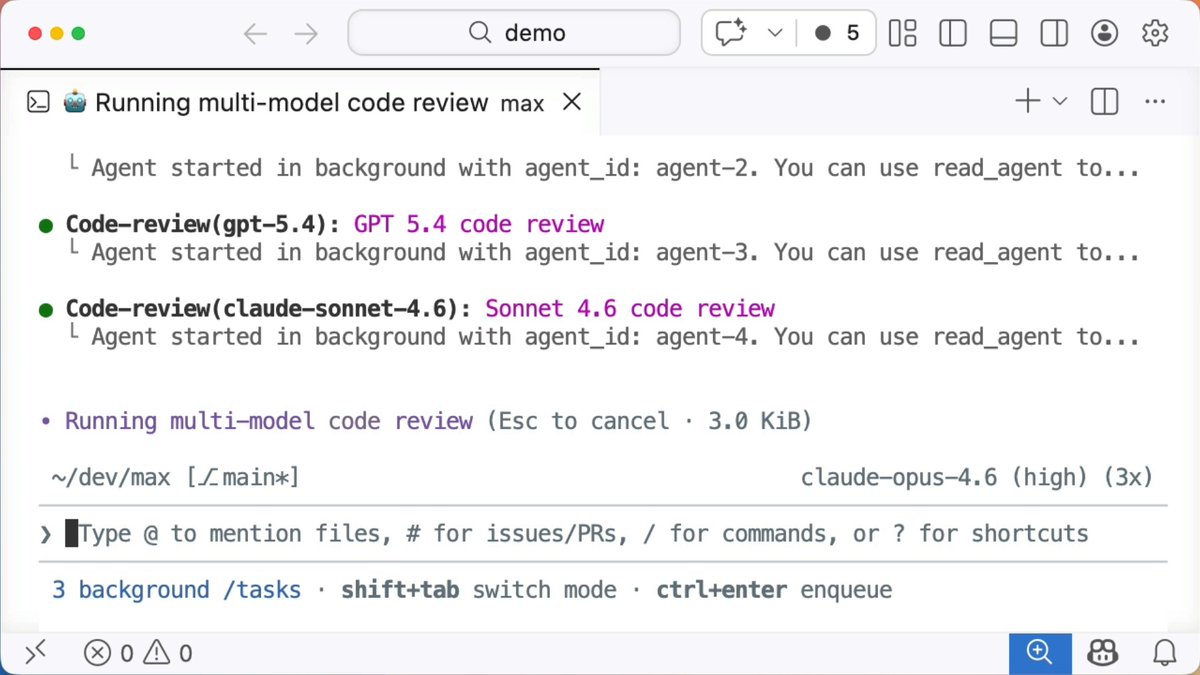Expand the new terminal launch profile chevron
Viewport: 1200px width, 675px height.
click(x=1061, y=101)
